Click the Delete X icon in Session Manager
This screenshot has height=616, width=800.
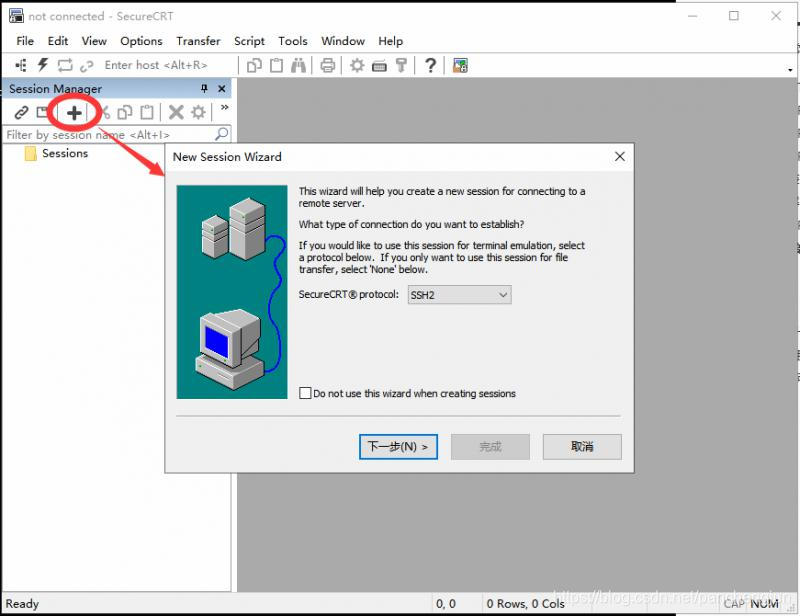tap(176, 112)
